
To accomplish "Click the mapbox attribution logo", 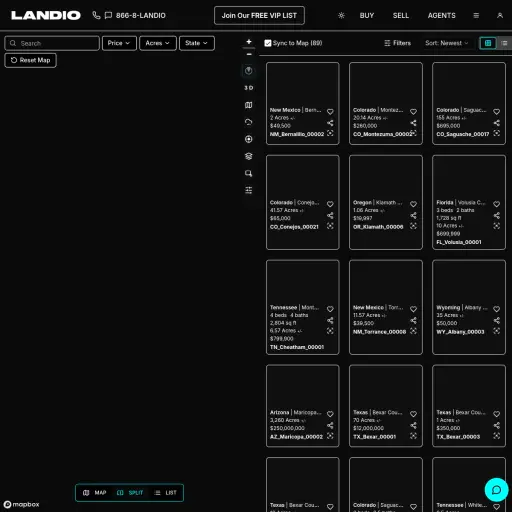I will point(22,504).
